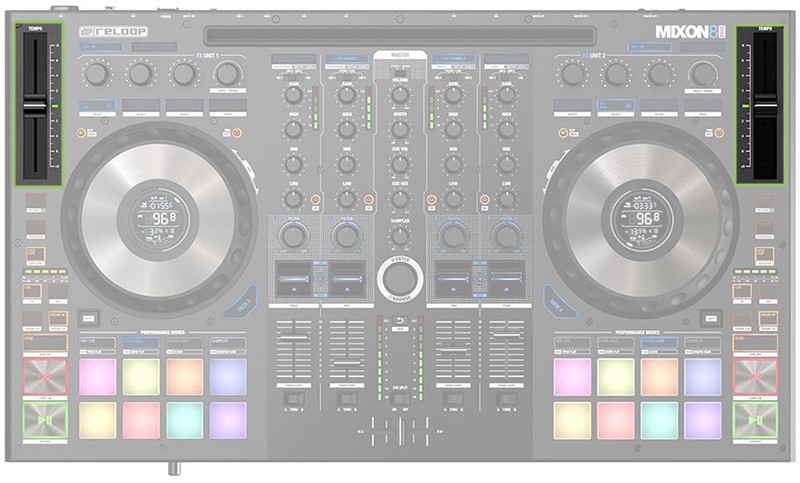Click the first FX UNIT 2 knob
800x483 pixels.
pos(572,74)
